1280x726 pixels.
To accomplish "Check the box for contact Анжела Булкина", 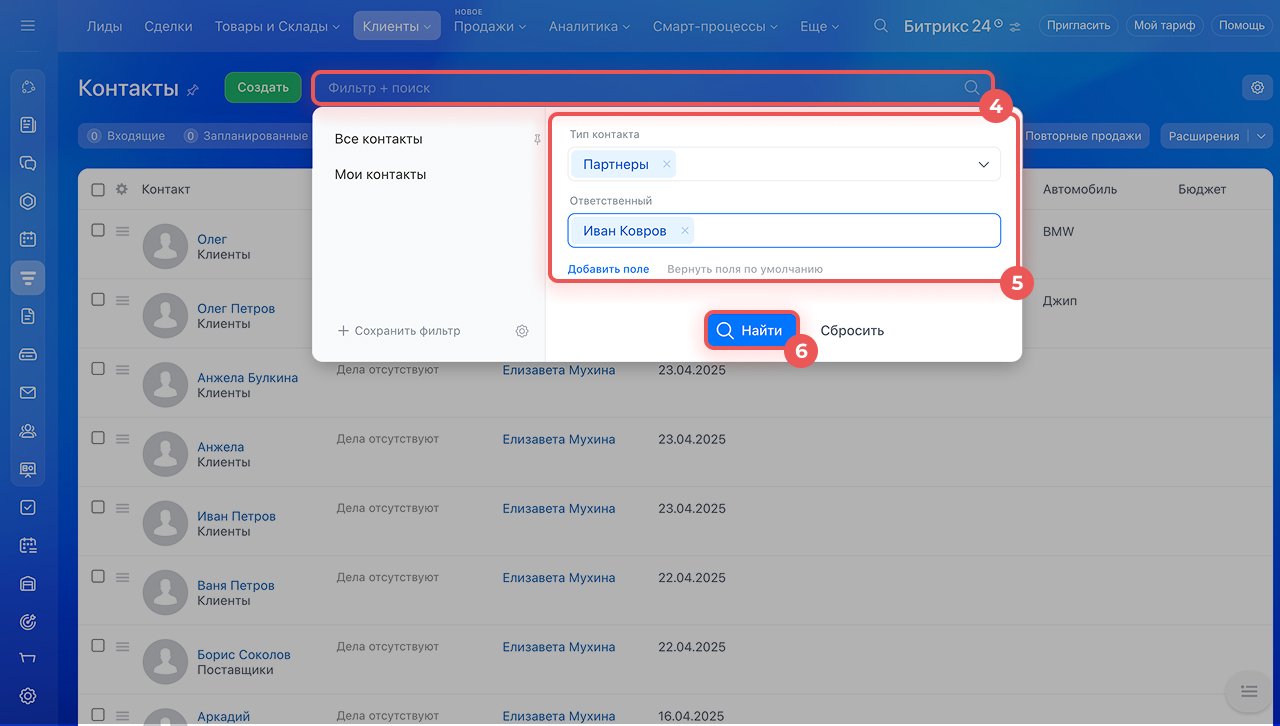I will (98, 368).
